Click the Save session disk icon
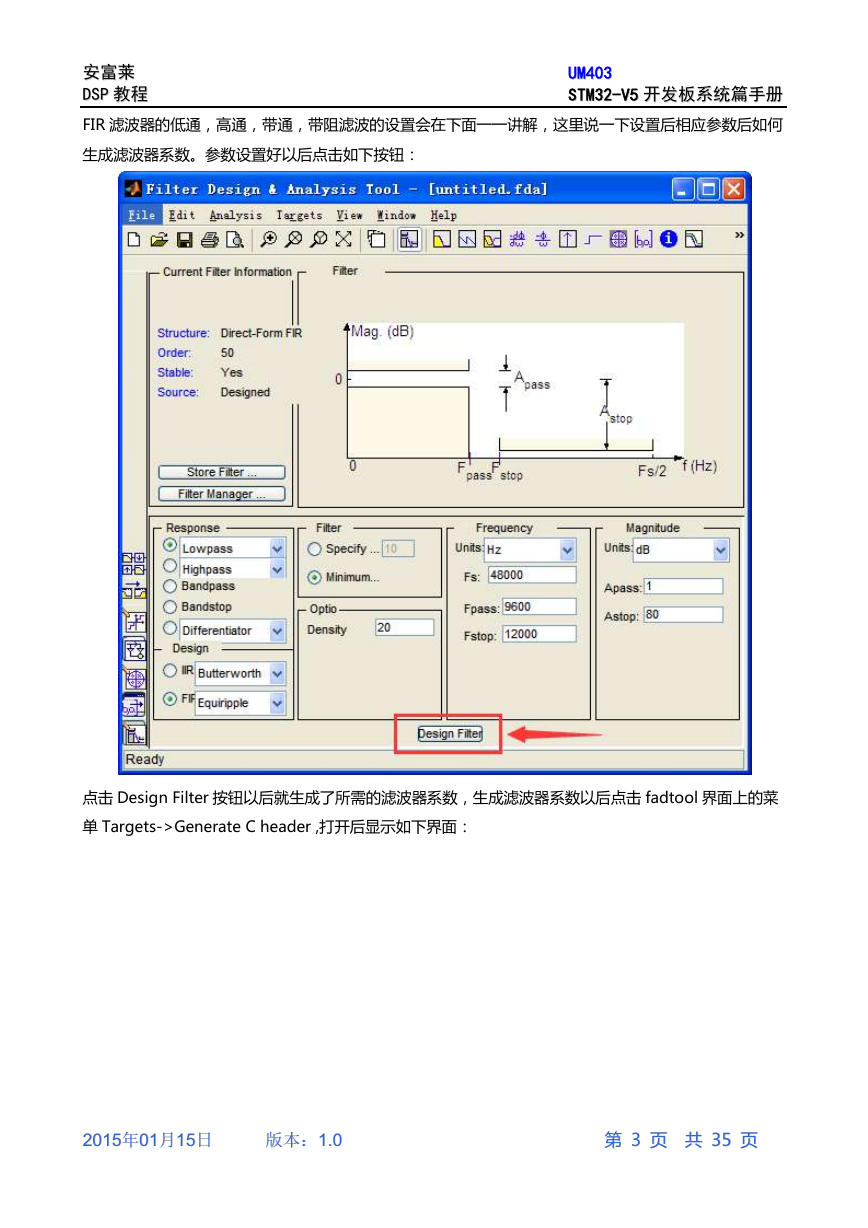Image resolution: width=868 pixels, height=1228 pixels. point(184,239)
